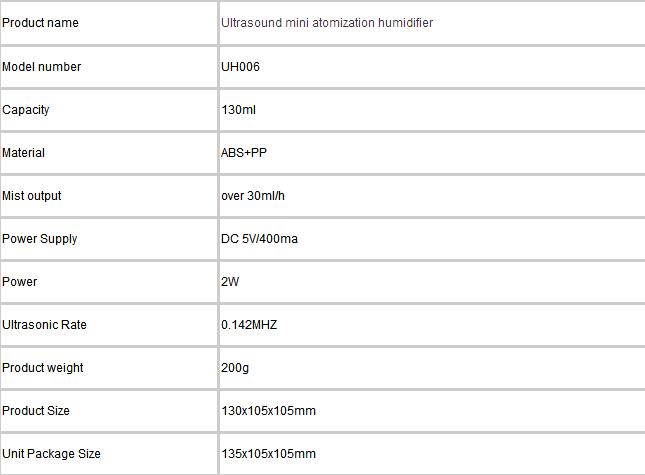Image resolution: width=645 pixels, height=475 pixels.
Task: Select the 135x105x105mm package size
Action: pos(269,454)
